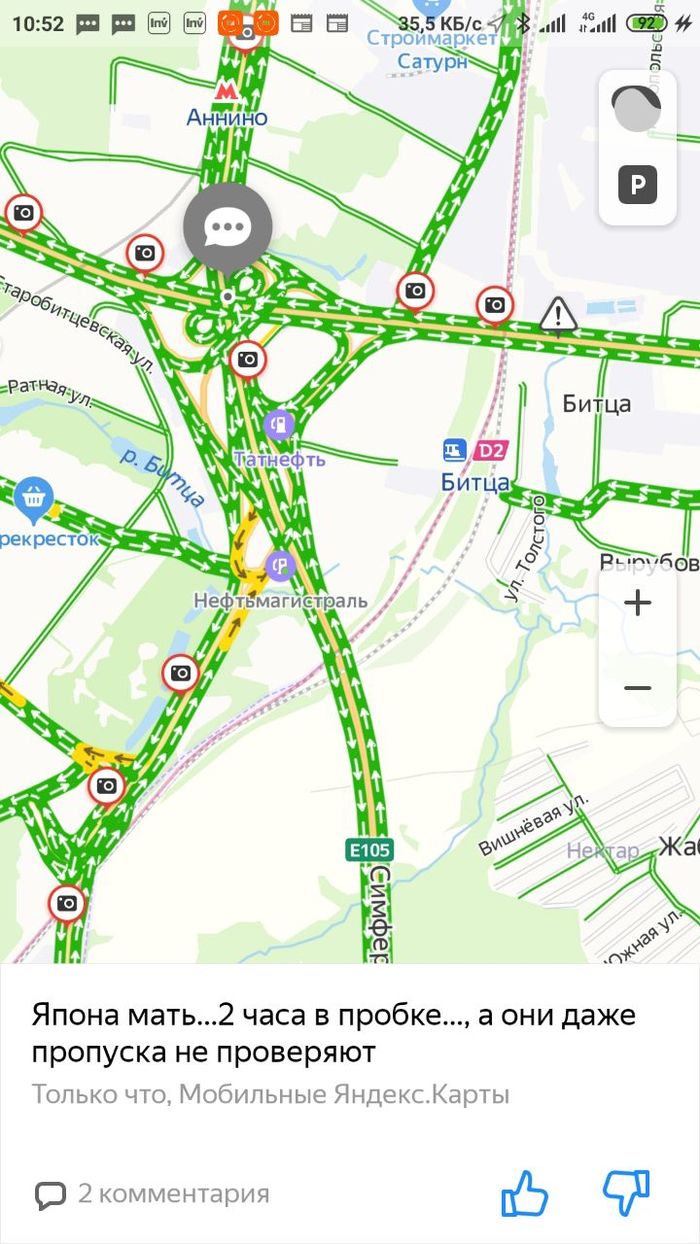Zoom in with the plus button
The image size is (700, 1244).
[637, 602]
